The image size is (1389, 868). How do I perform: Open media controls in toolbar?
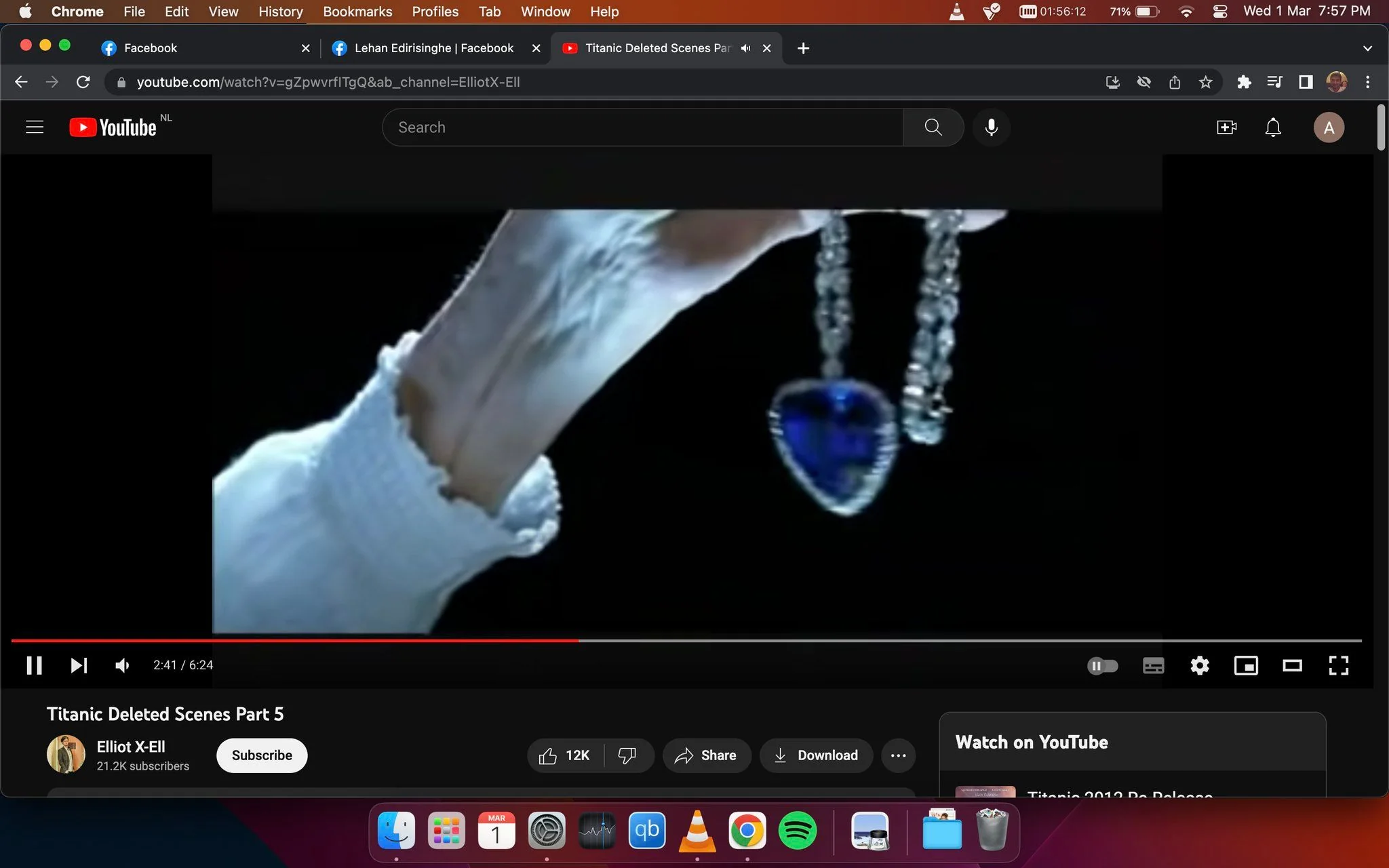pos(1274,82)
